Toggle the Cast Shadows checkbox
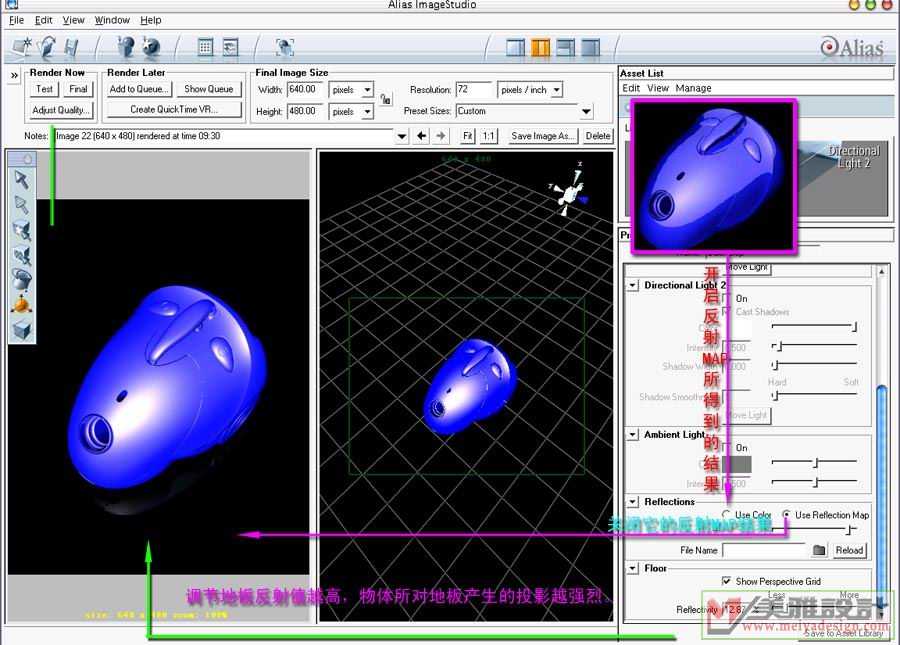The image size is (900, 645). [727, 312]
